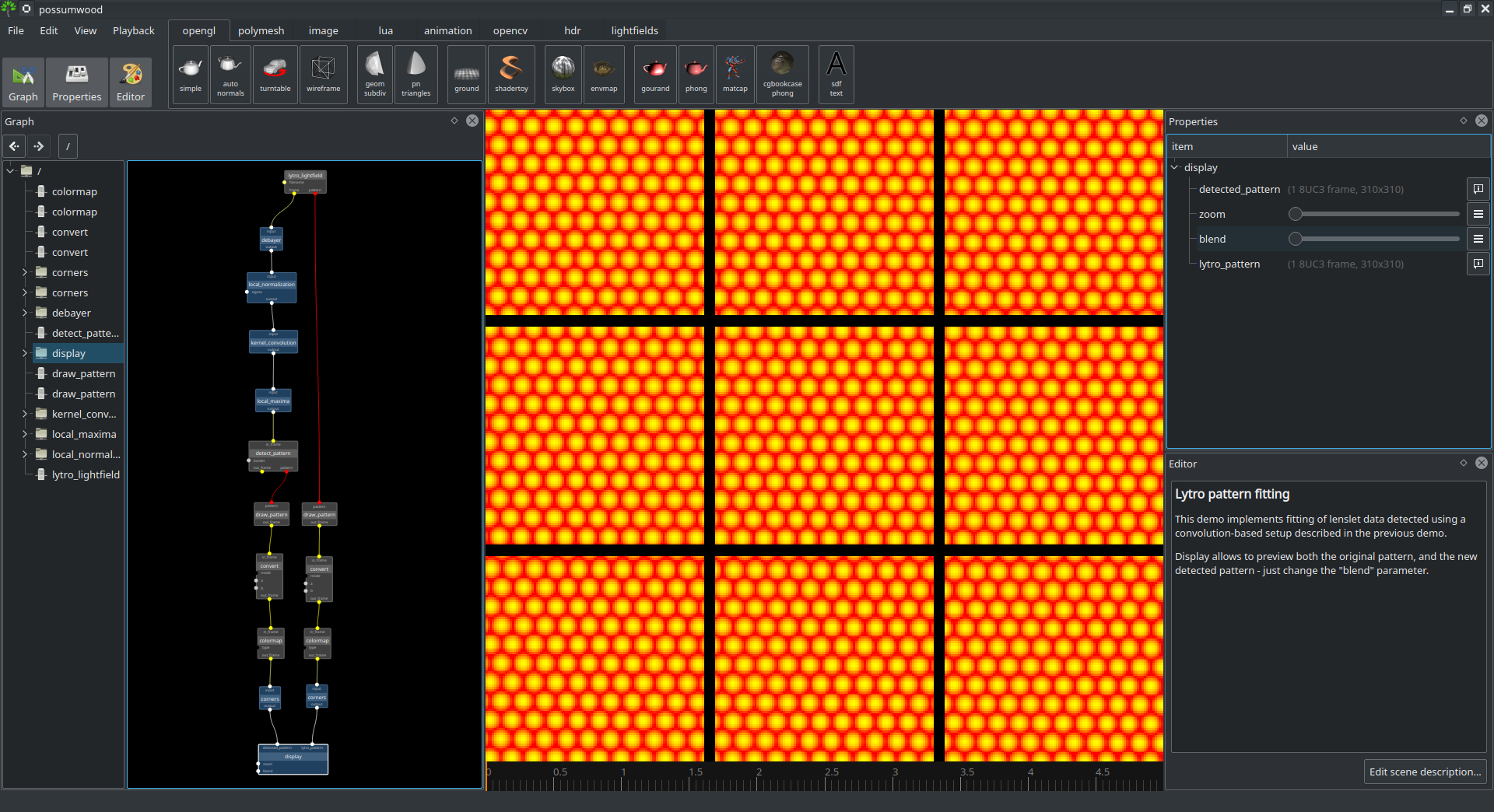Select the auto normals toolbar item
Image resolution: width=1494 pixels, height=812 pixels.
230,75
